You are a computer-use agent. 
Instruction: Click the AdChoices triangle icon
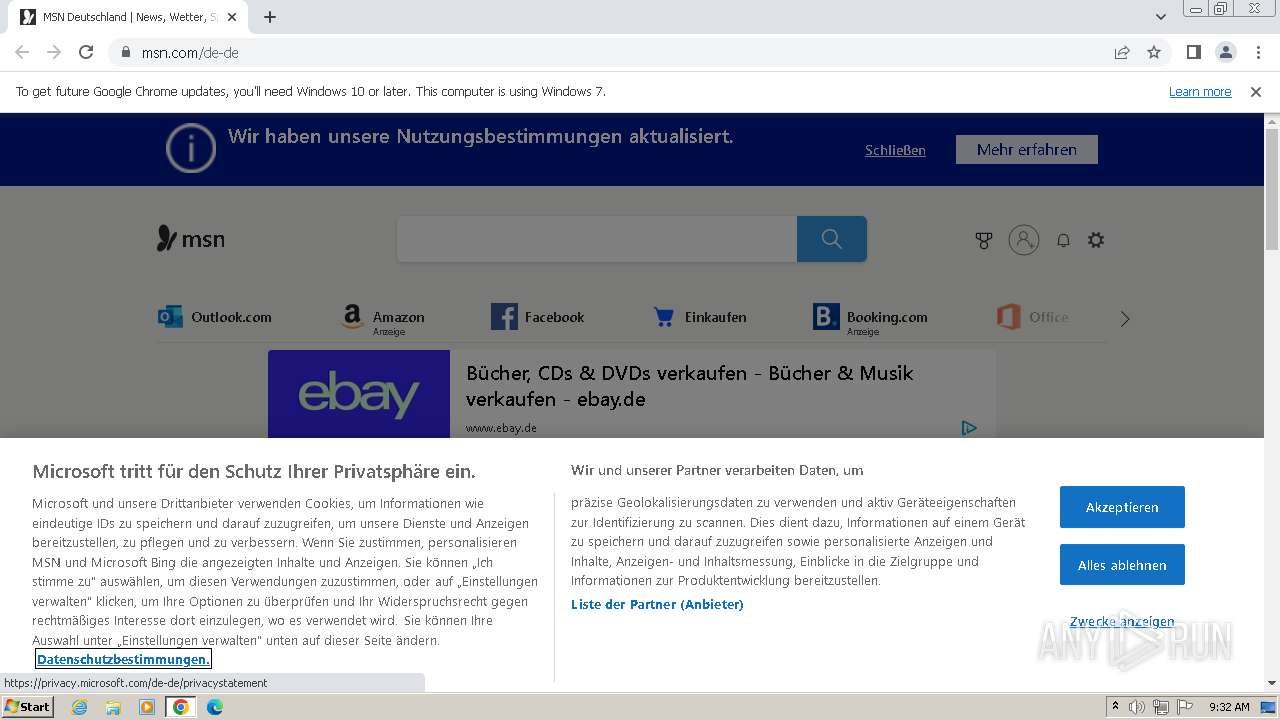pyautogui.click(x=969, y=428)
